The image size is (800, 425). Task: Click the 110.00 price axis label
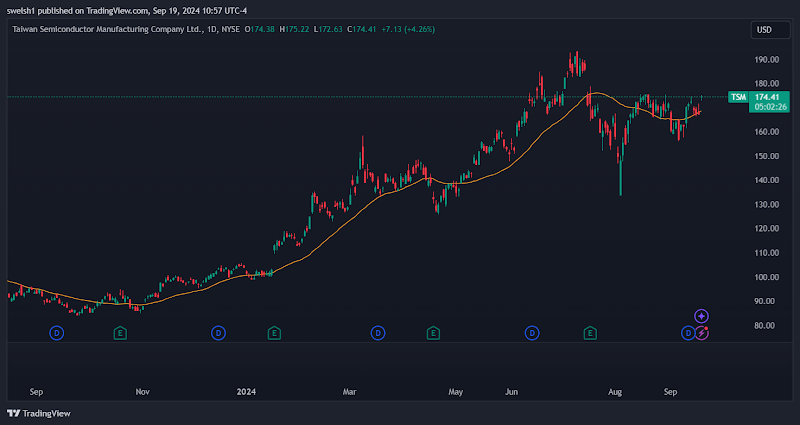tap(767, 253)
